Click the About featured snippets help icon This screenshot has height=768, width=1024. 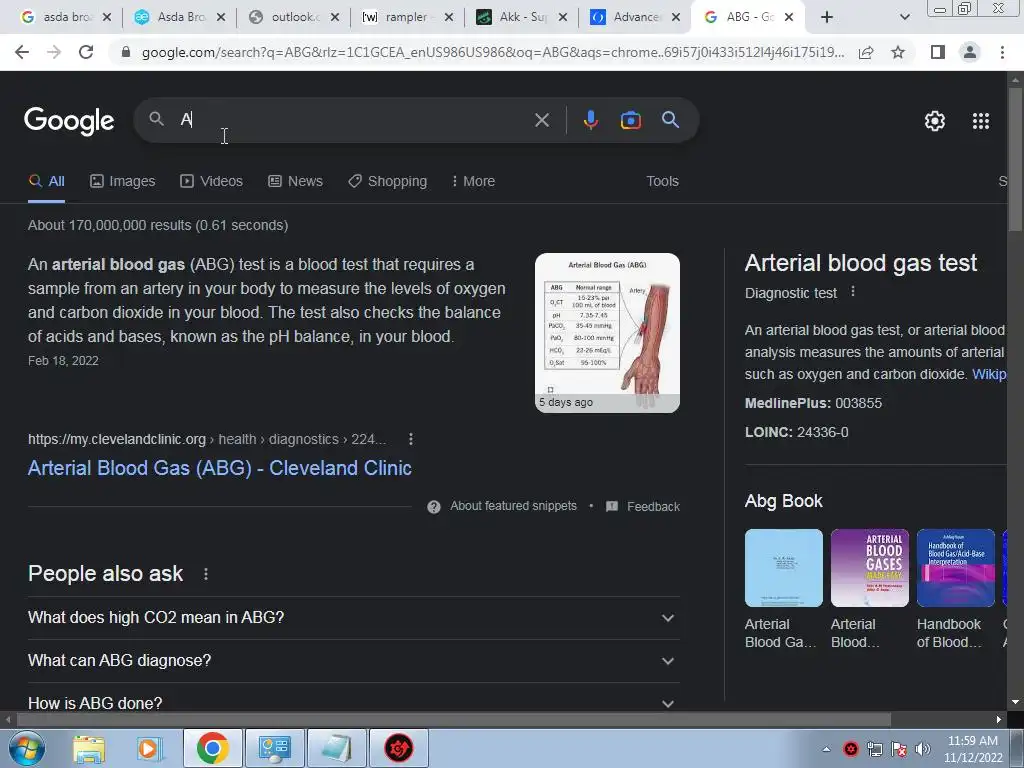coord(434,507)
